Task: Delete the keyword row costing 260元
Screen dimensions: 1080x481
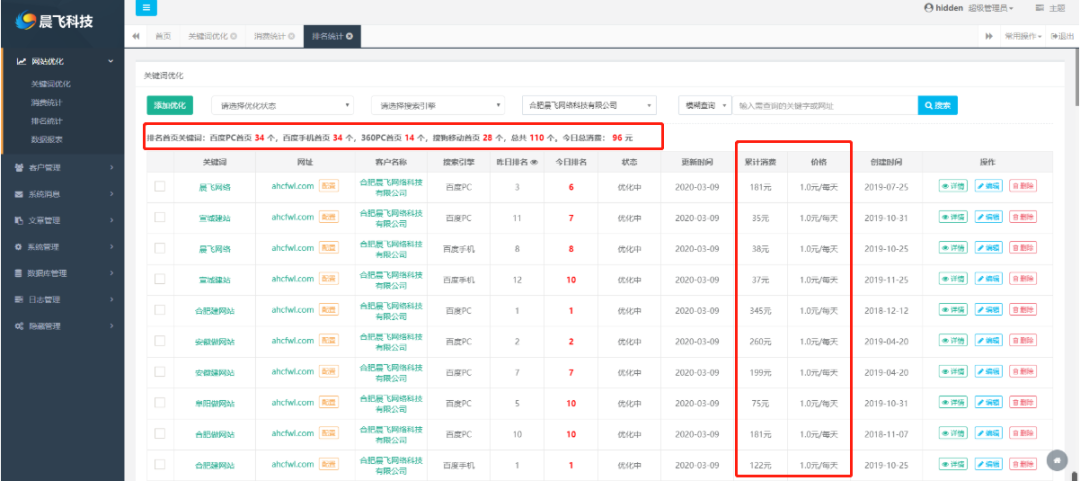Action: 1023,341
